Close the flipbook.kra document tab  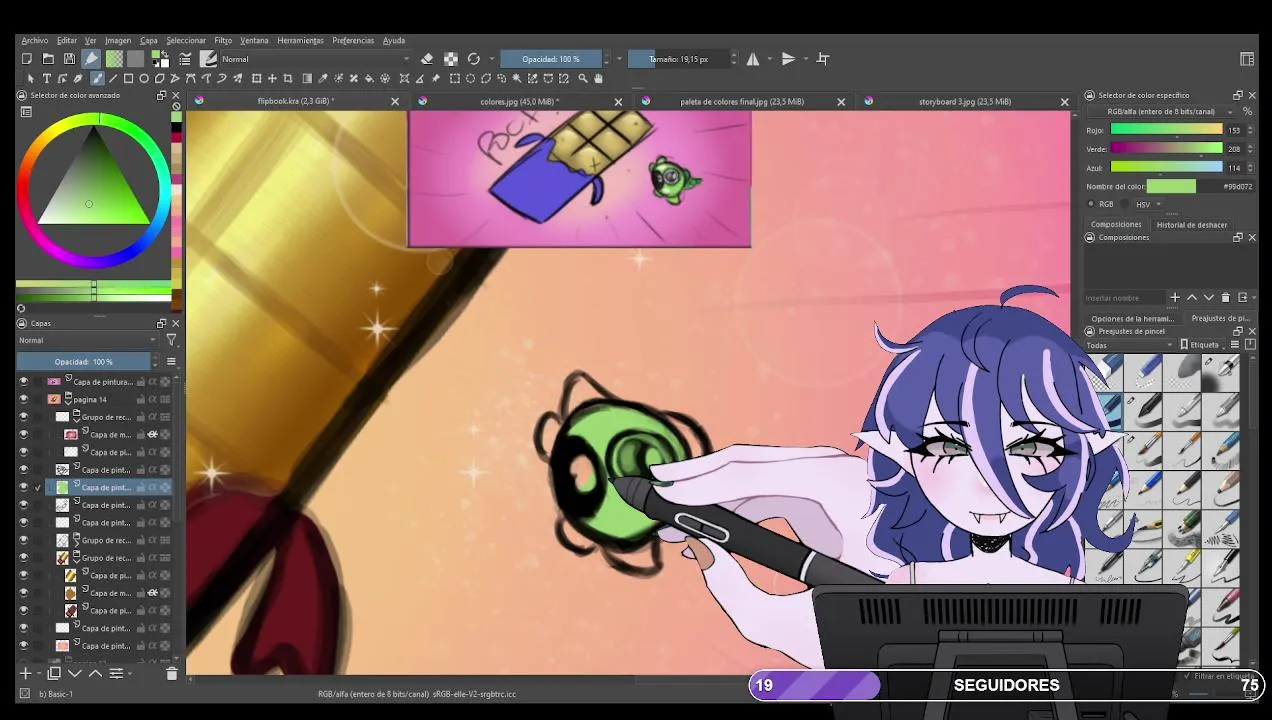[x=395, y=102]
